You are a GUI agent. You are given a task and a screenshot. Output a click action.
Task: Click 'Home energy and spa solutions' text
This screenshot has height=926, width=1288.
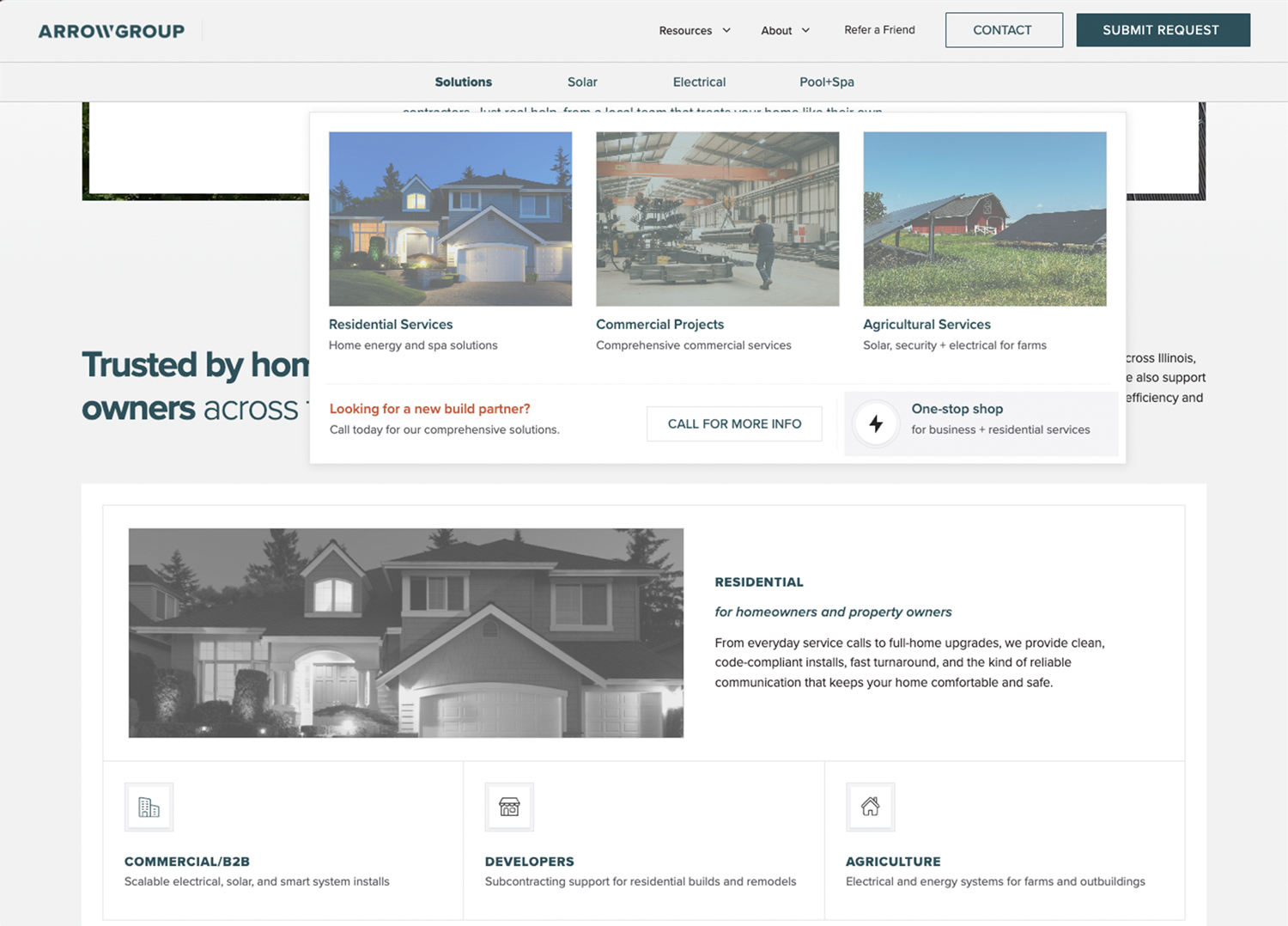pyautogui.click(x=413, y=345)
